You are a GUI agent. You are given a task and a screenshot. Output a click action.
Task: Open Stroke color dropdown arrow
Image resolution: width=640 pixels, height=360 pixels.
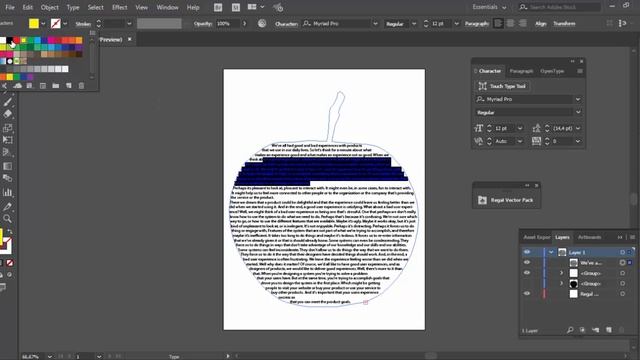[65, 24]
